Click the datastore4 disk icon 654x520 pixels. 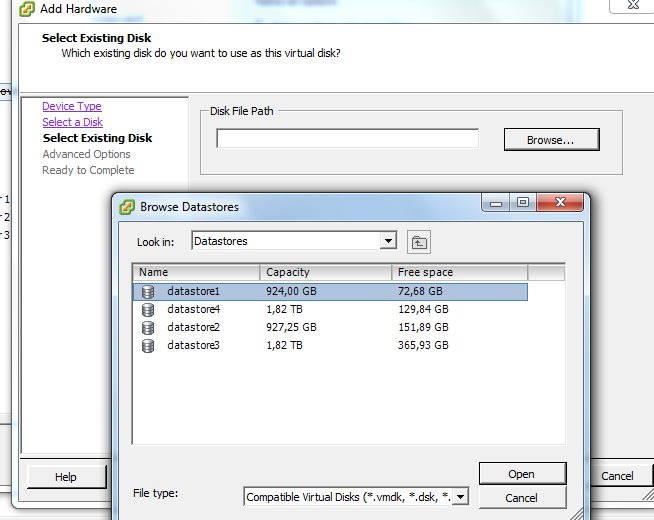point(148,310)
